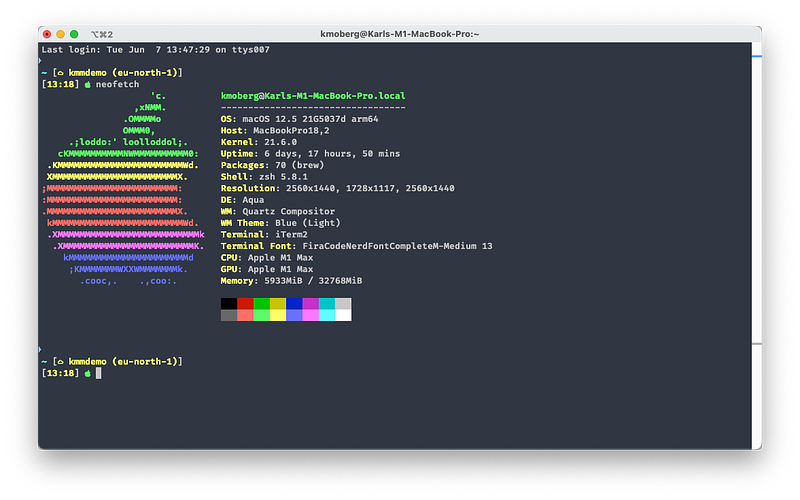The width and height of the screenshot is (800, 500).
Task: Click the blue bottom row .cooc,. of logo
Action: point(128,281)
